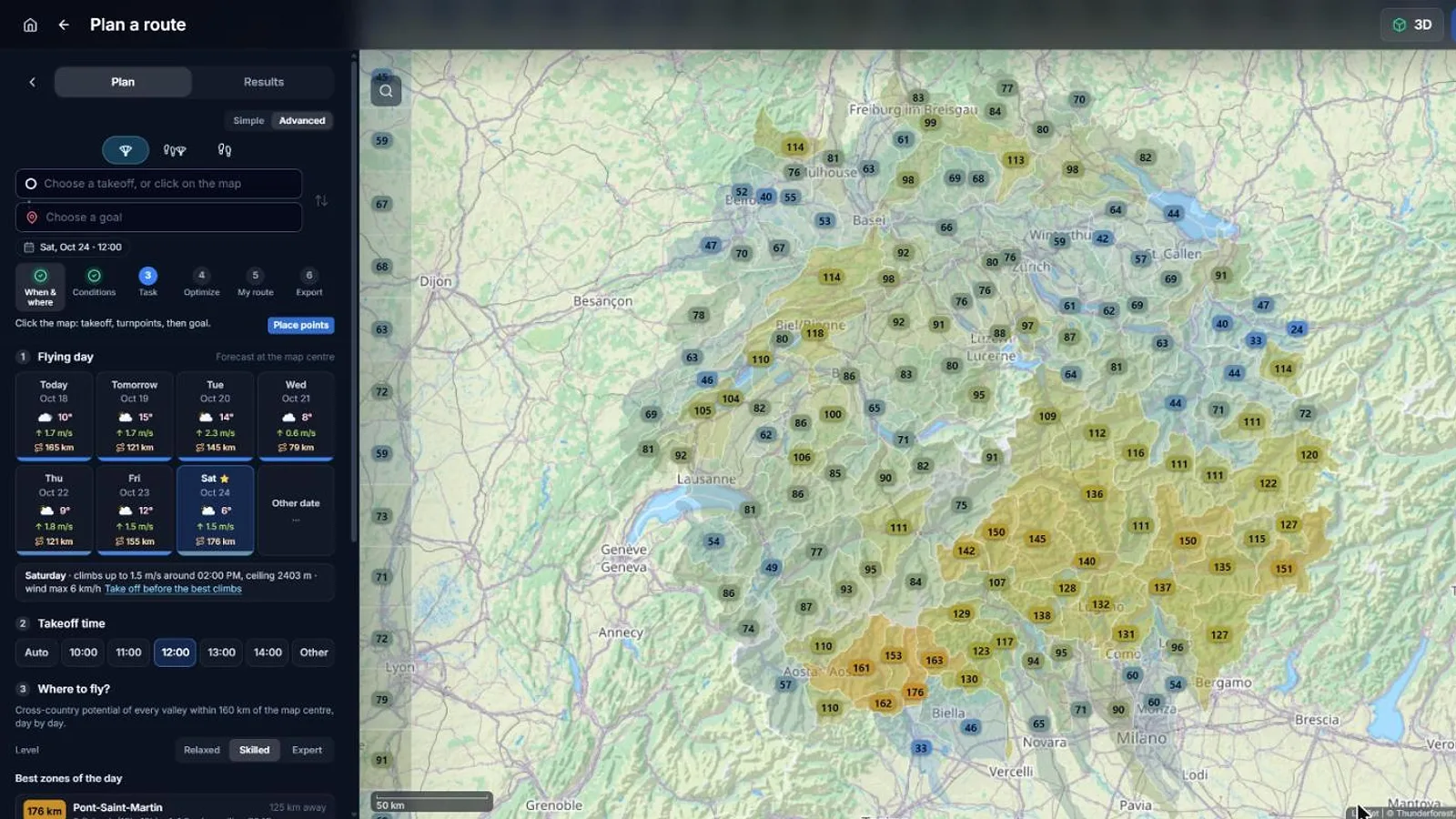Open the Other takeoff time option
Screen dimensions: 1456x819
314,652
